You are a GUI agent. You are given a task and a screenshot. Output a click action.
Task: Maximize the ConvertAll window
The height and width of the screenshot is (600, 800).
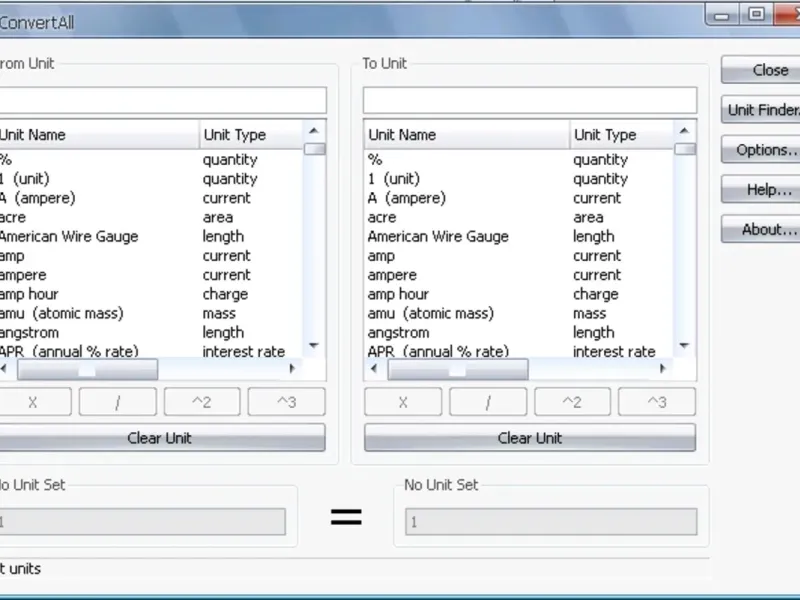(x=756, y=14)
